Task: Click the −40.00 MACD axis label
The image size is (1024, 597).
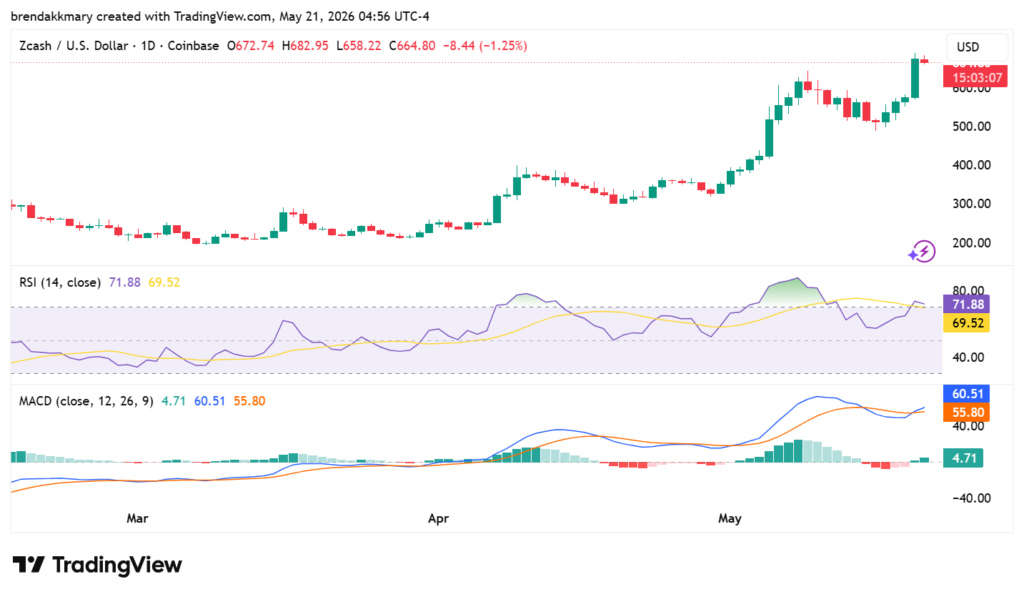Action: coord(971,498)
